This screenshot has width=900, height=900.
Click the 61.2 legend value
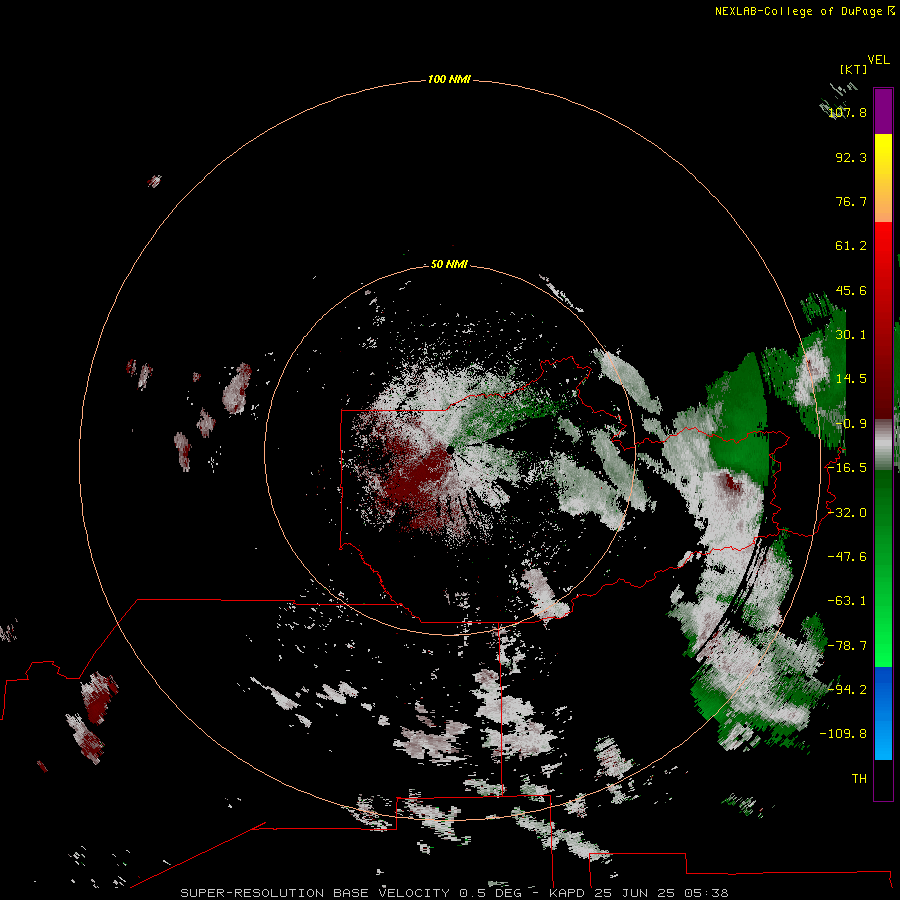pos(851,246)
